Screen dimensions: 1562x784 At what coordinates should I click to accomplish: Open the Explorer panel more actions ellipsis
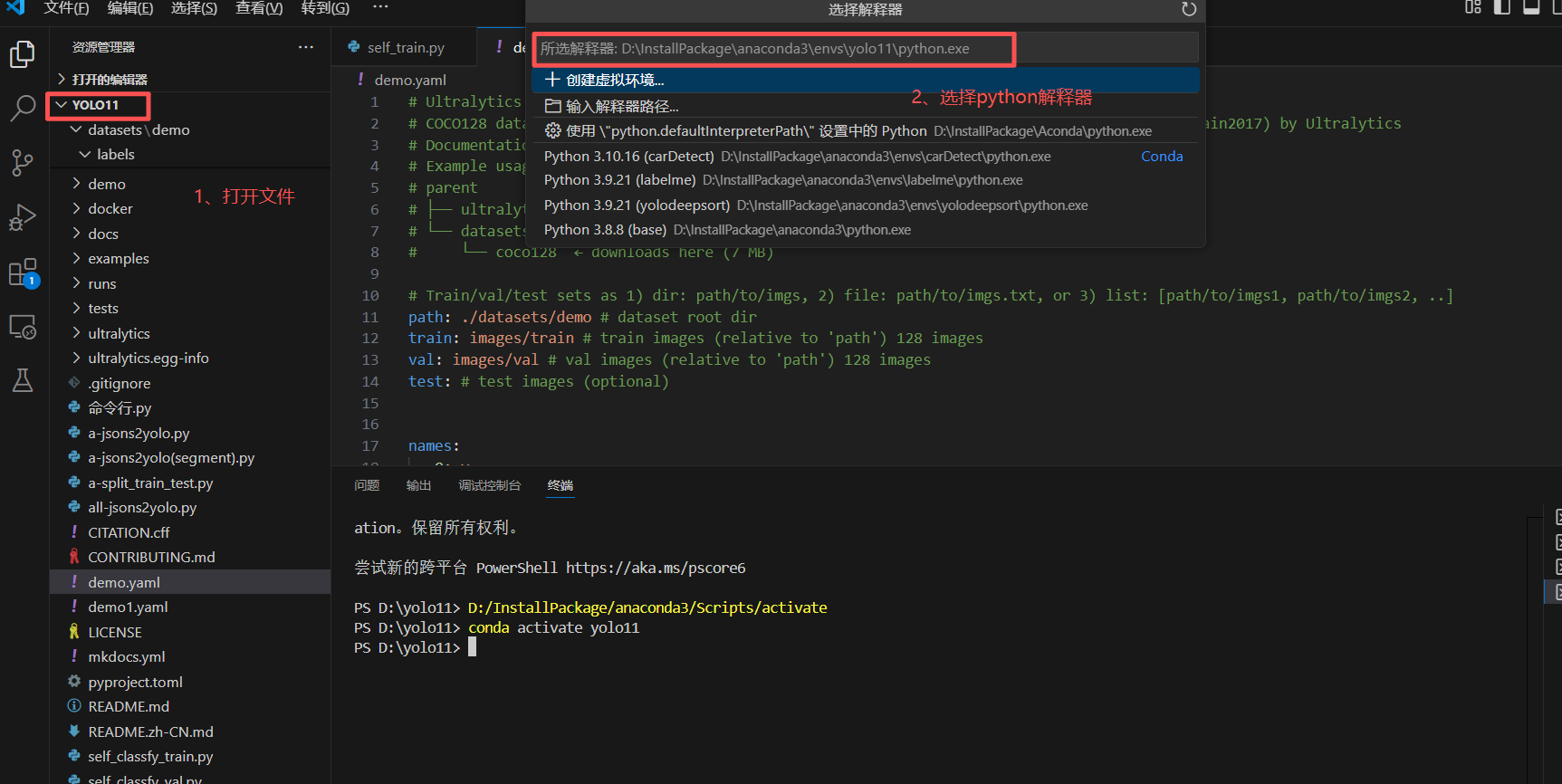coord(306,47)
